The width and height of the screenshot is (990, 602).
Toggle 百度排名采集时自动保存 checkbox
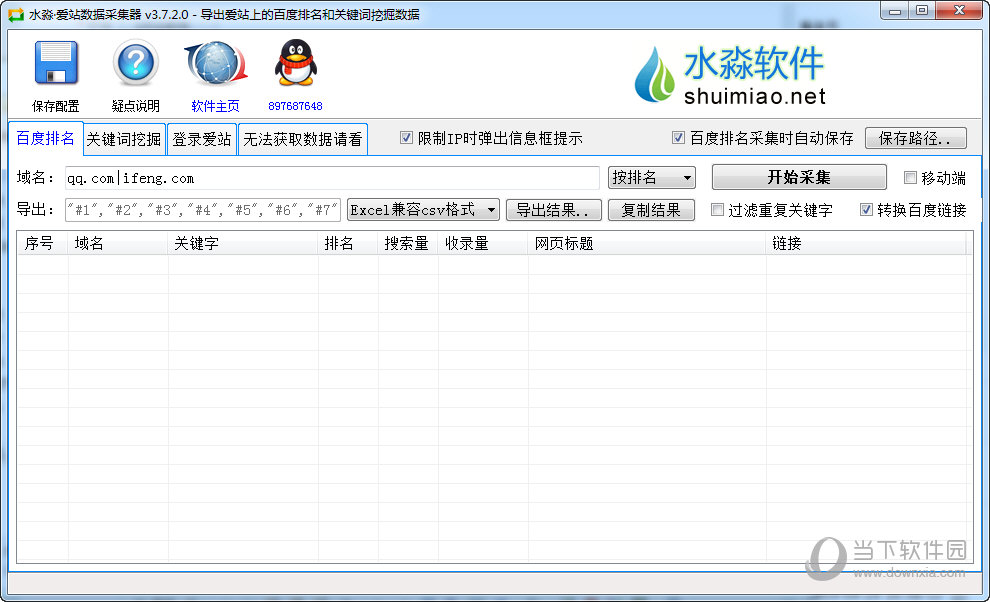point(678,138)
